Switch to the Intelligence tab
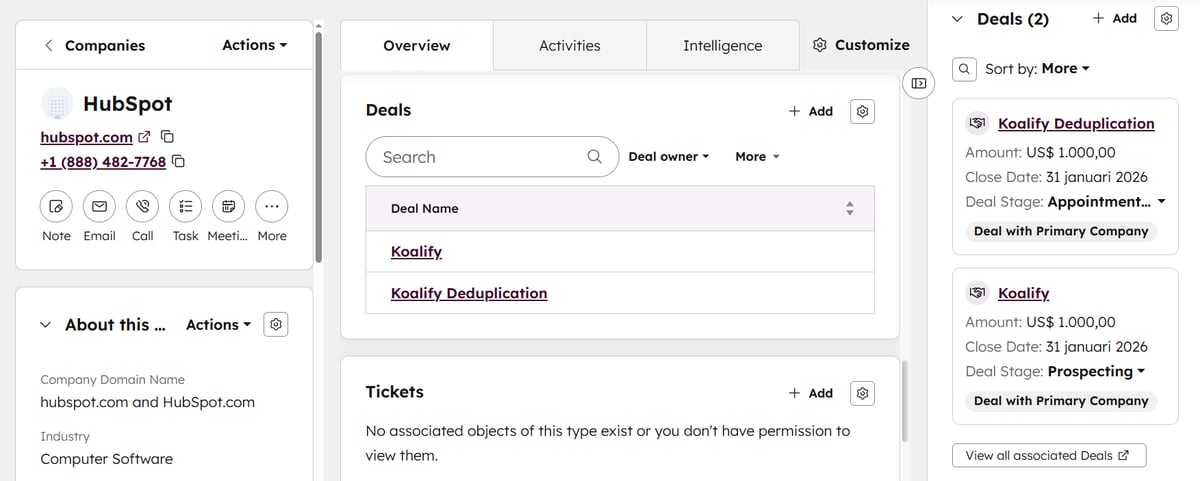The image size is (1200, 481). click(x=722, y=45)
